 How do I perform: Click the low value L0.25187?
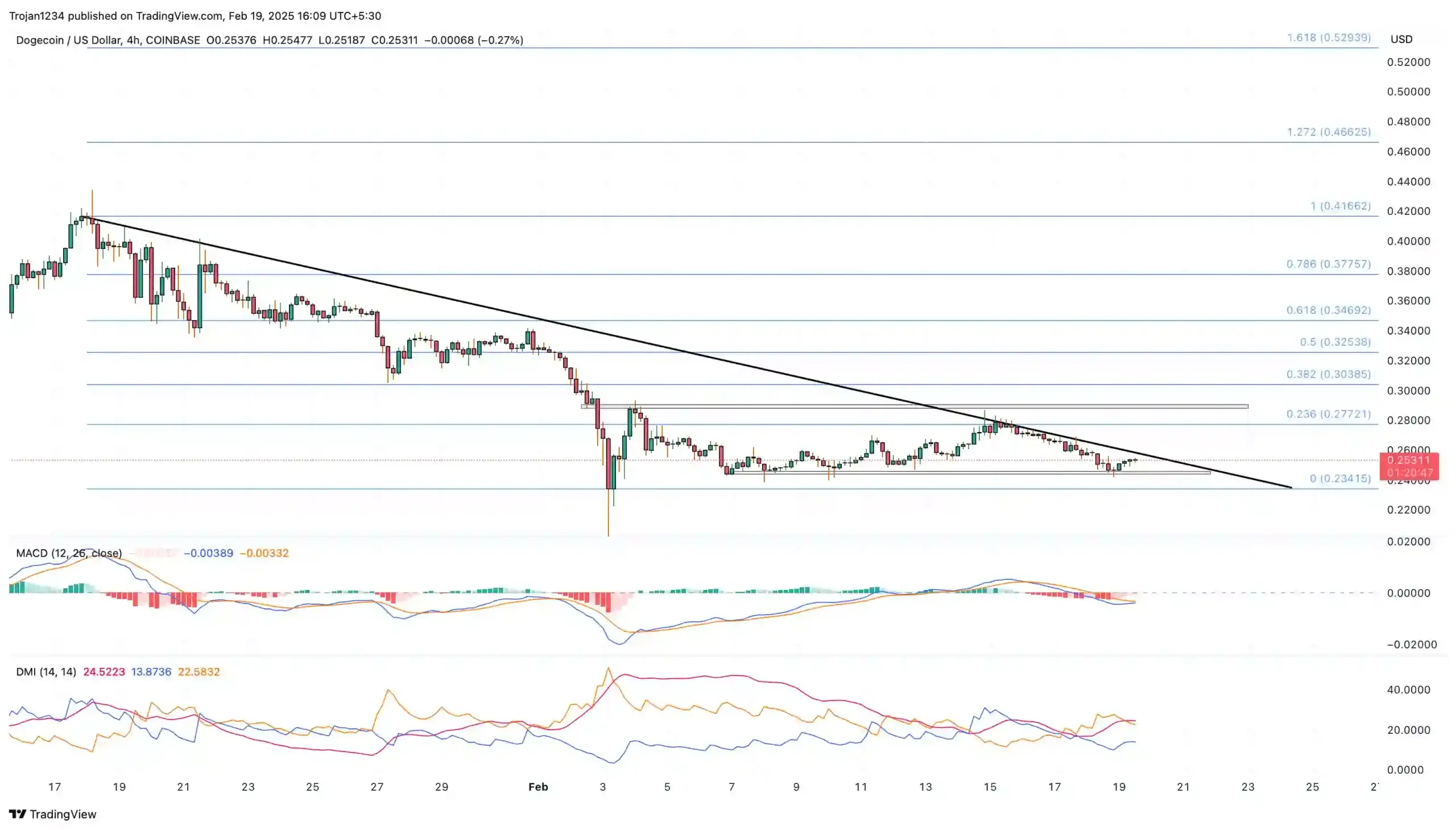(341, 40)
